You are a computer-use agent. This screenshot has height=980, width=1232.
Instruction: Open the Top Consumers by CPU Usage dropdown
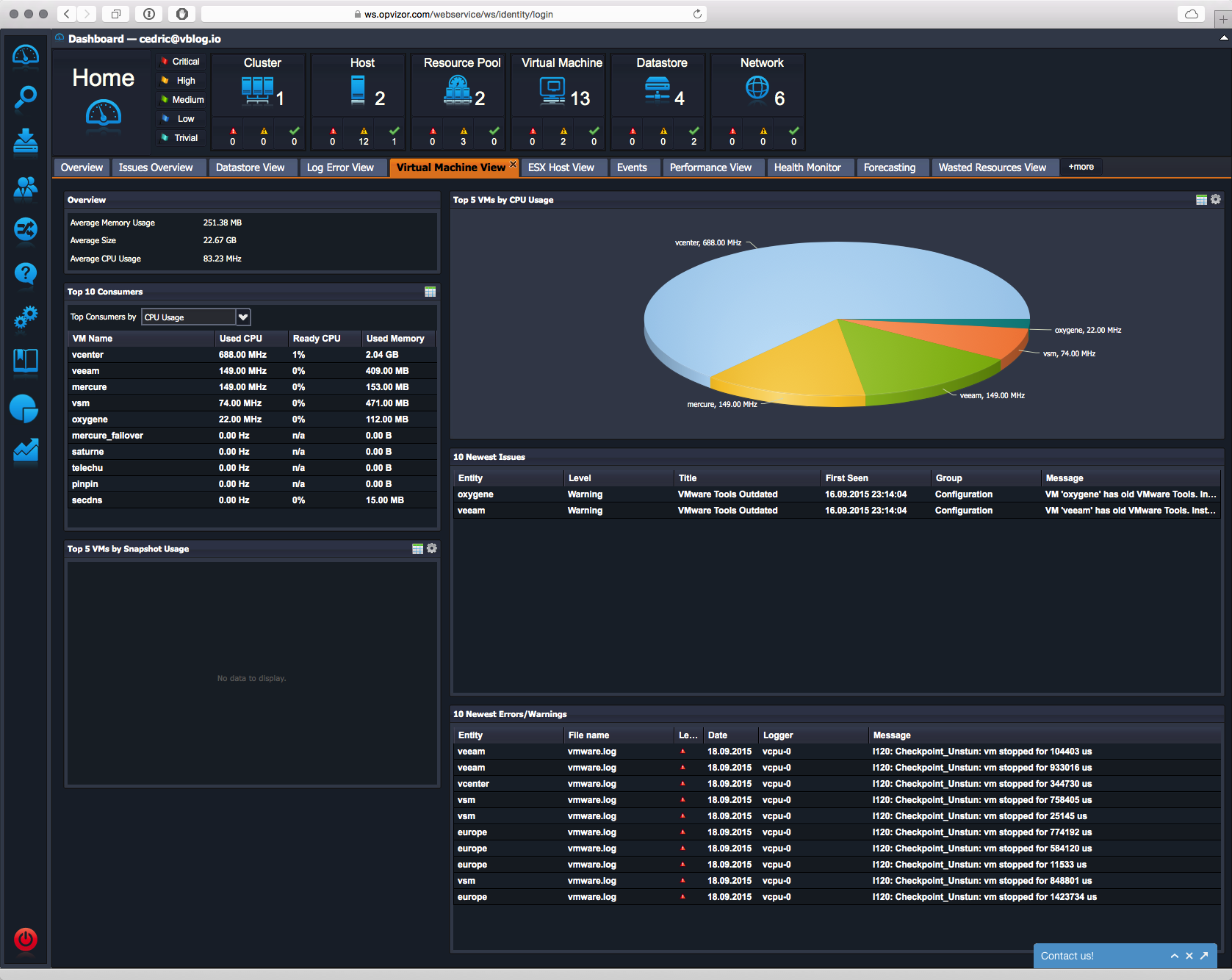click(243, 317)
